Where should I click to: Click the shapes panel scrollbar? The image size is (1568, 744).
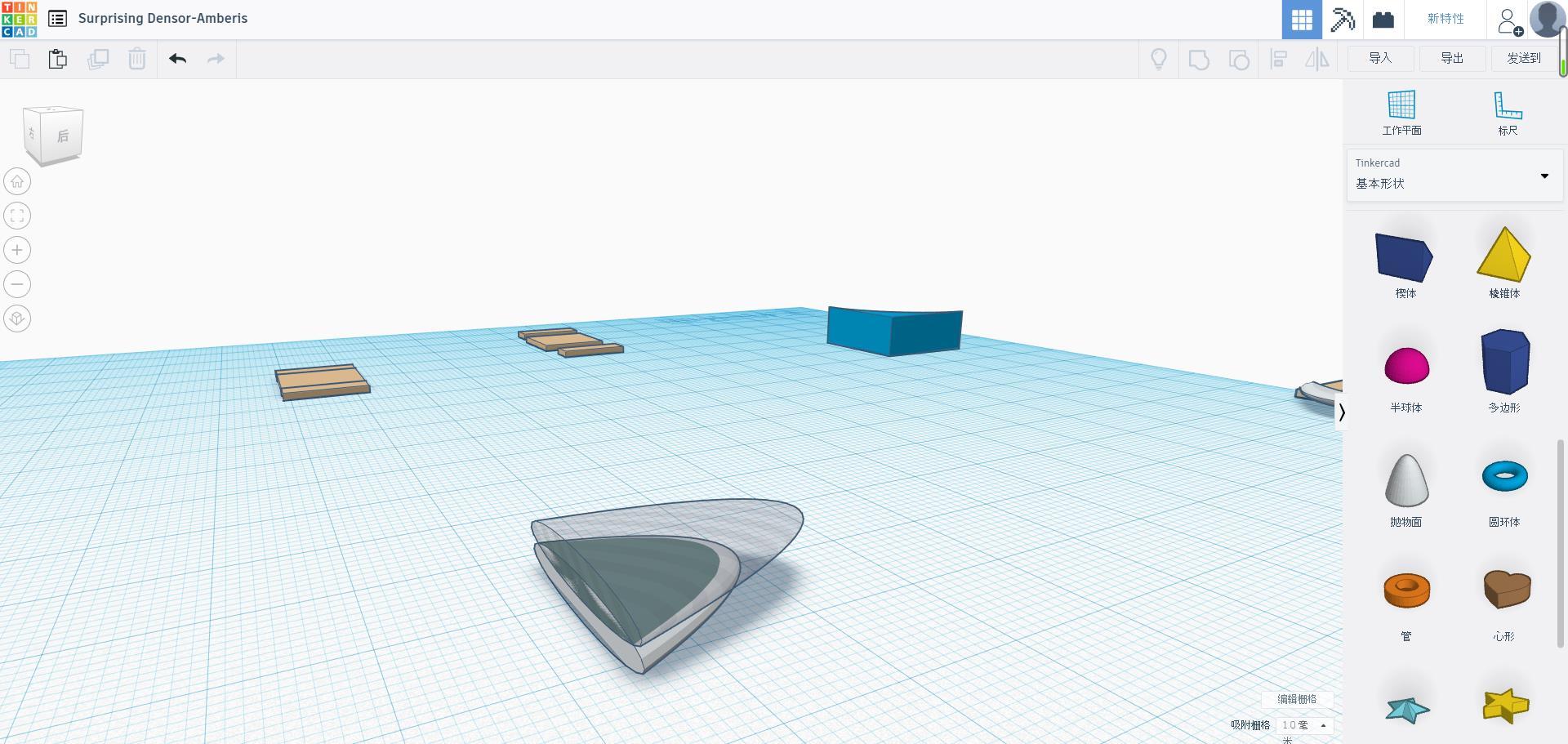1561,543
